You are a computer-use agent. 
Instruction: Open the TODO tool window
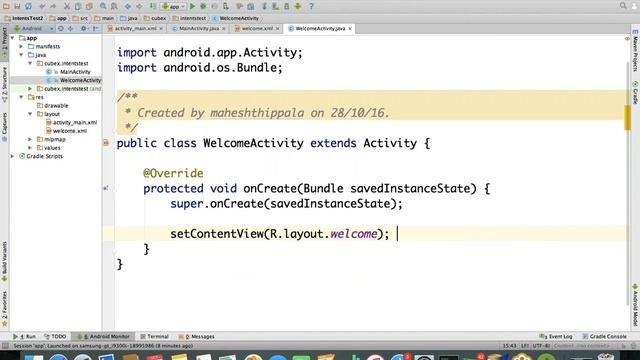[55, 337]
